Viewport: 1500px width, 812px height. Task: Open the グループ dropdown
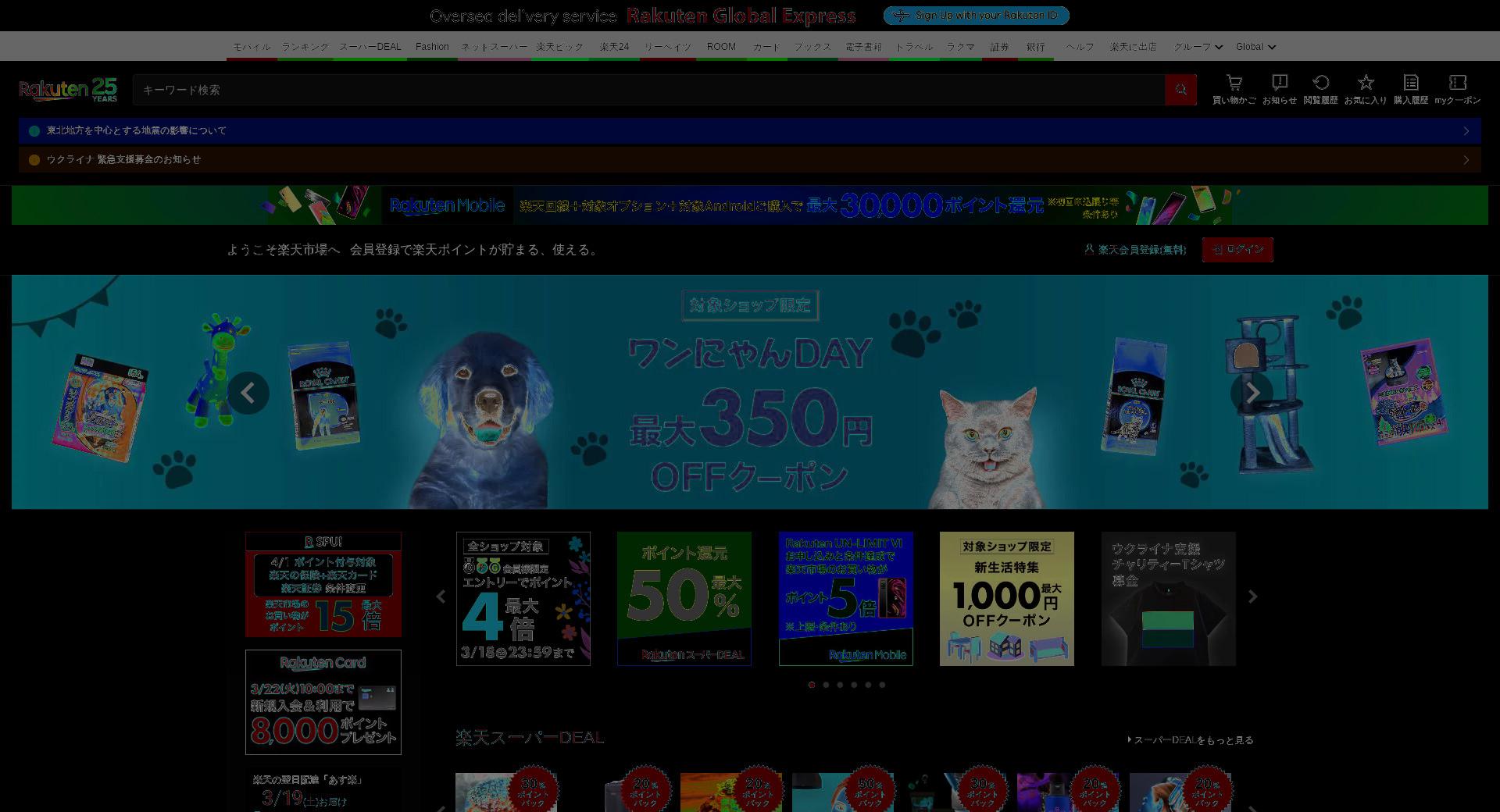pyautogui.click(x=1198, y=47)
